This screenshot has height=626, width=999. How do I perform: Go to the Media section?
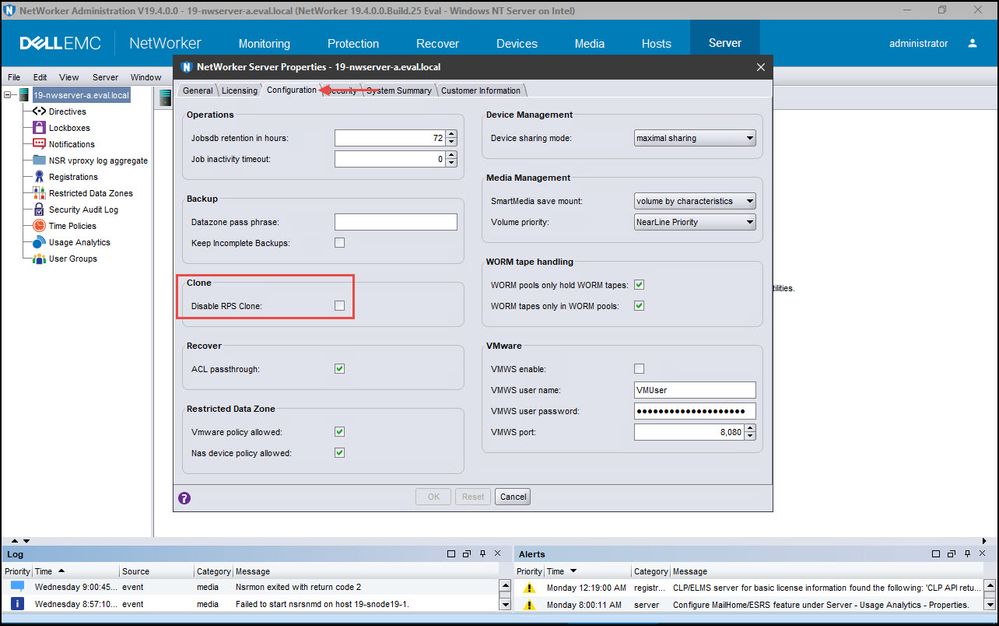[589, 43]
